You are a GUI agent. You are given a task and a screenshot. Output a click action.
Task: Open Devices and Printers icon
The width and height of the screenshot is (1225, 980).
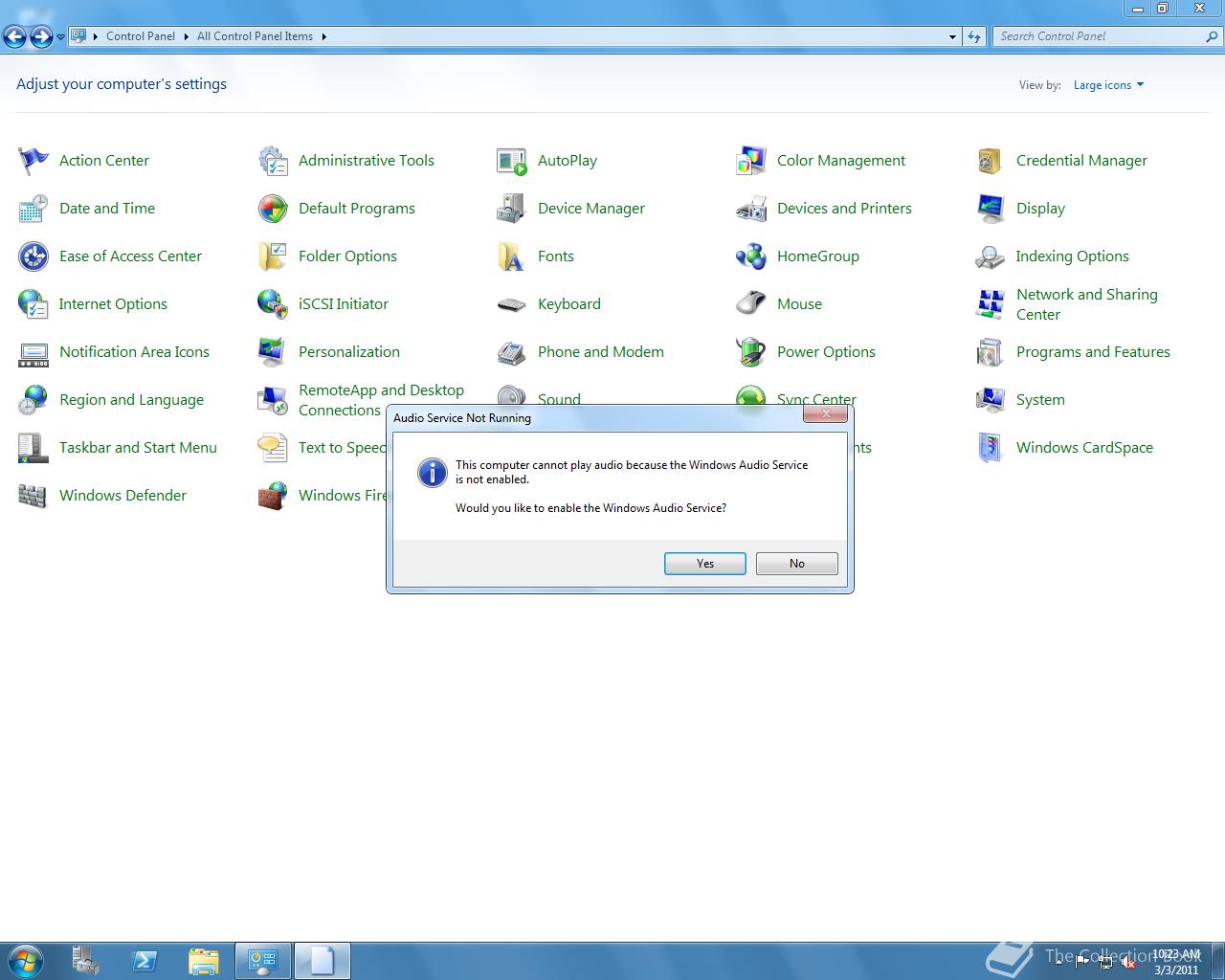coord(751,209)
